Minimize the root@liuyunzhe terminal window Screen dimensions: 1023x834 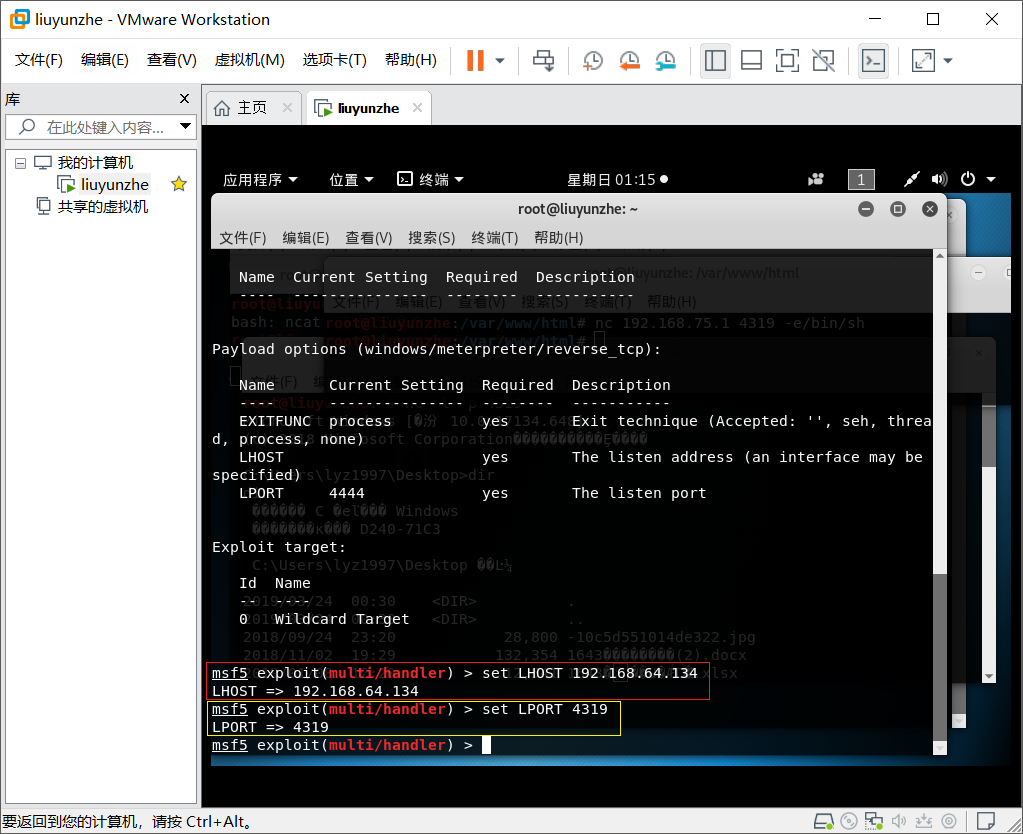coord(866,209)
